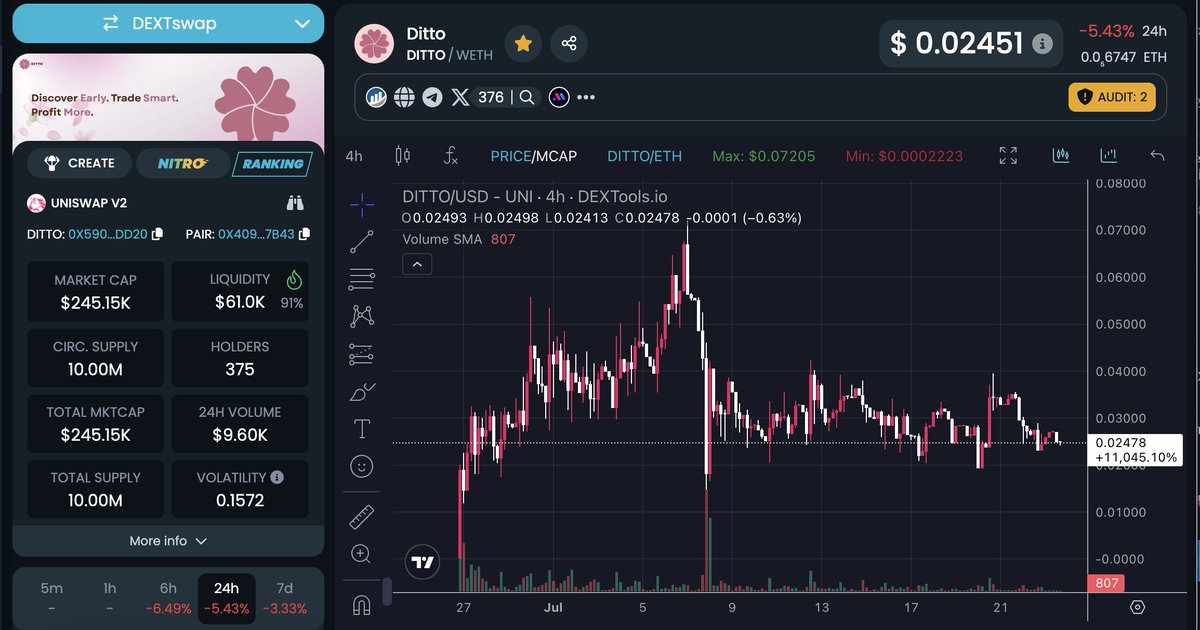Open the forecasting and measurement tools
The image size is (1200, 630).
362,354
